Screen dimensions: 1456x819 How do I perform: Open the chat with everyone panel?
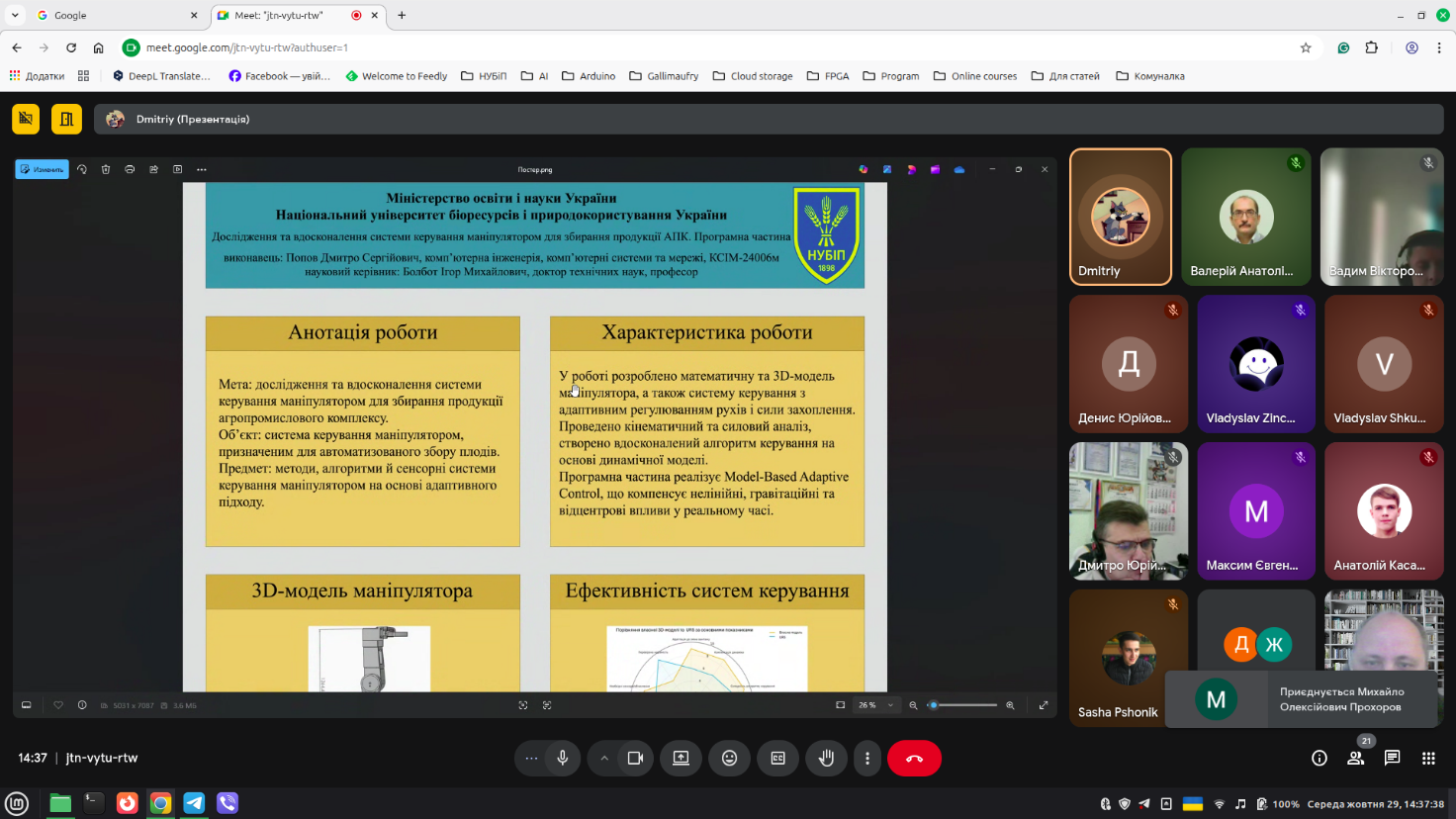(1392, 758)
